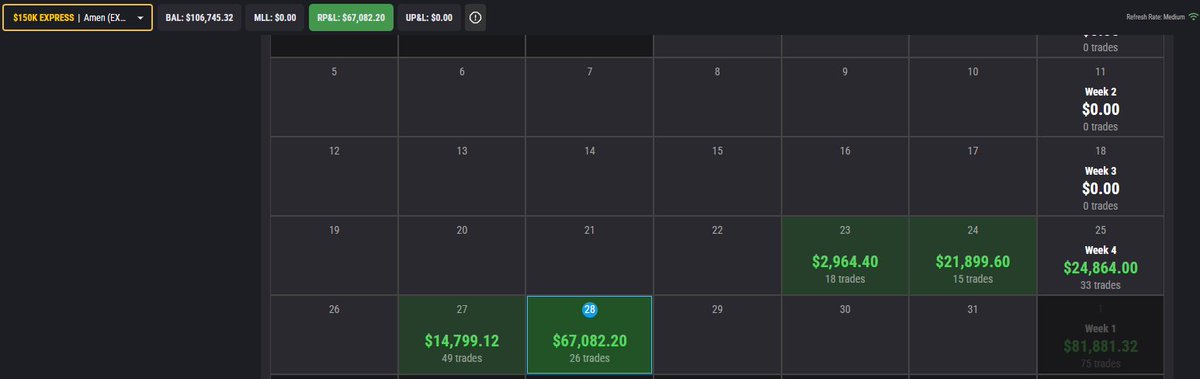Select empty calendar day 16
Screen dimensions: 1200x379
[845, 176]
